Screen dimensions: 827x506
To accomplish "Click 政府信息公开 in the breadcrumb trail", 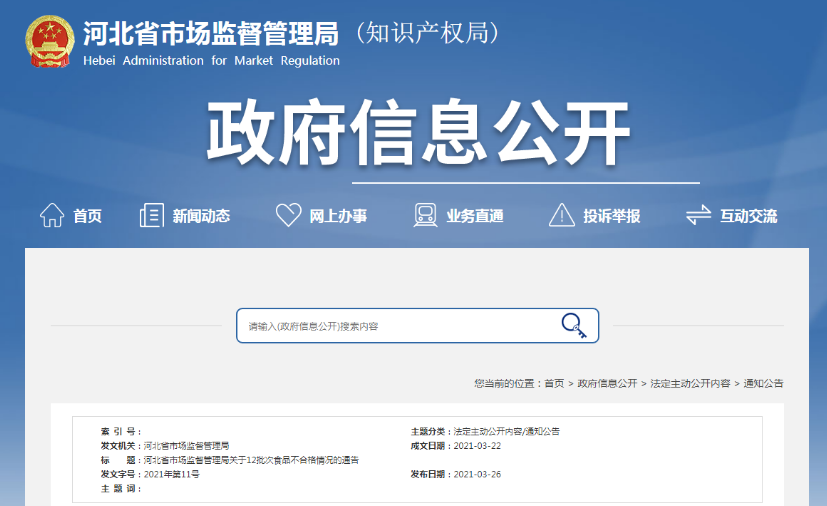I will click(x=607, y=384).
